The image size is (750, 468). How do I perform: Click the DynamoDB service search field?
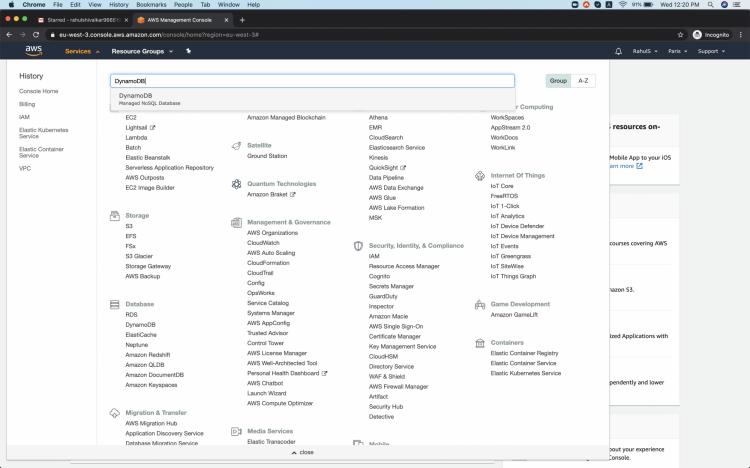(x=312, y=81)
